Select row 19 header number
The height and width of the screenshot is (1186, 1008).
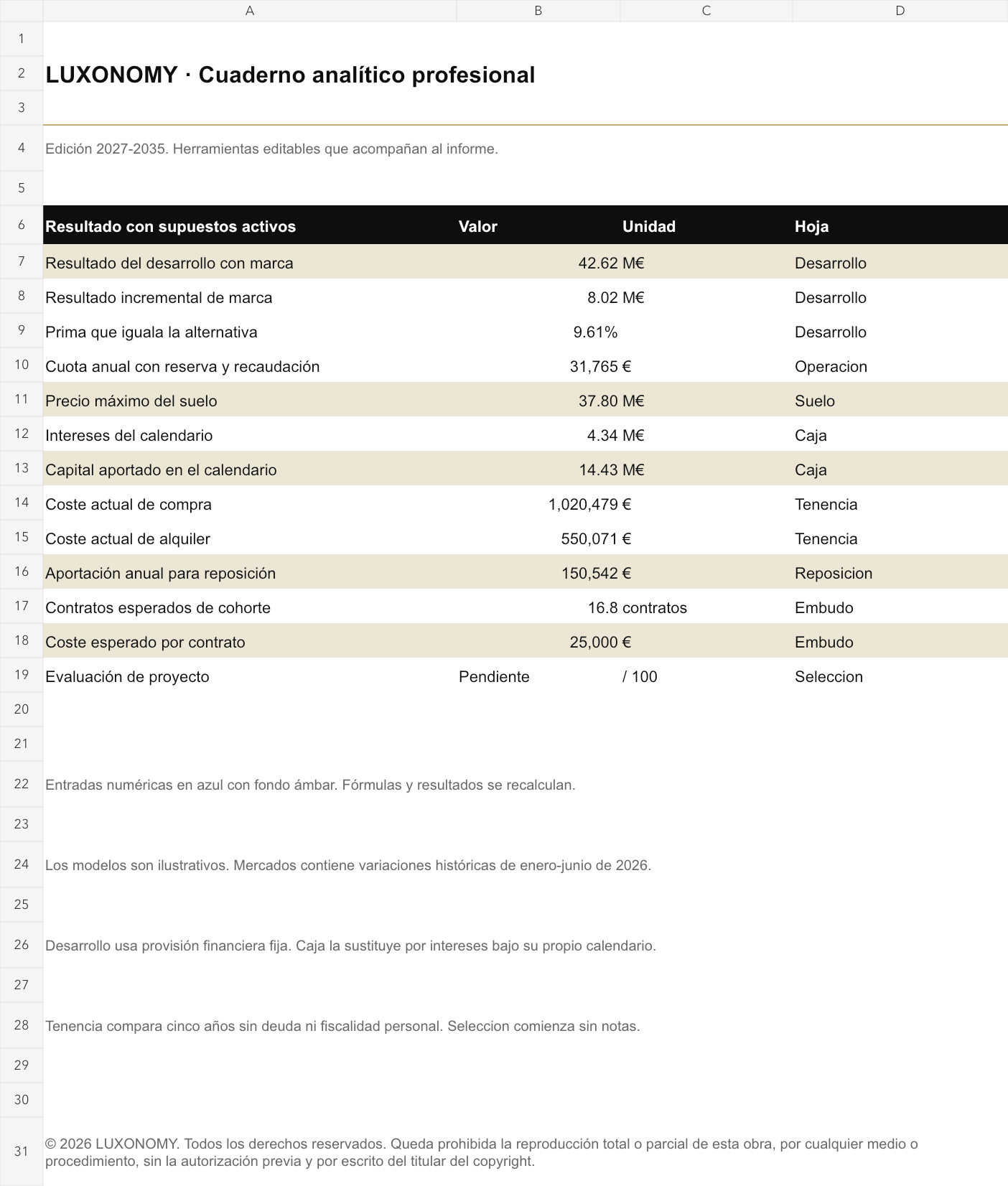coord(22,675)
